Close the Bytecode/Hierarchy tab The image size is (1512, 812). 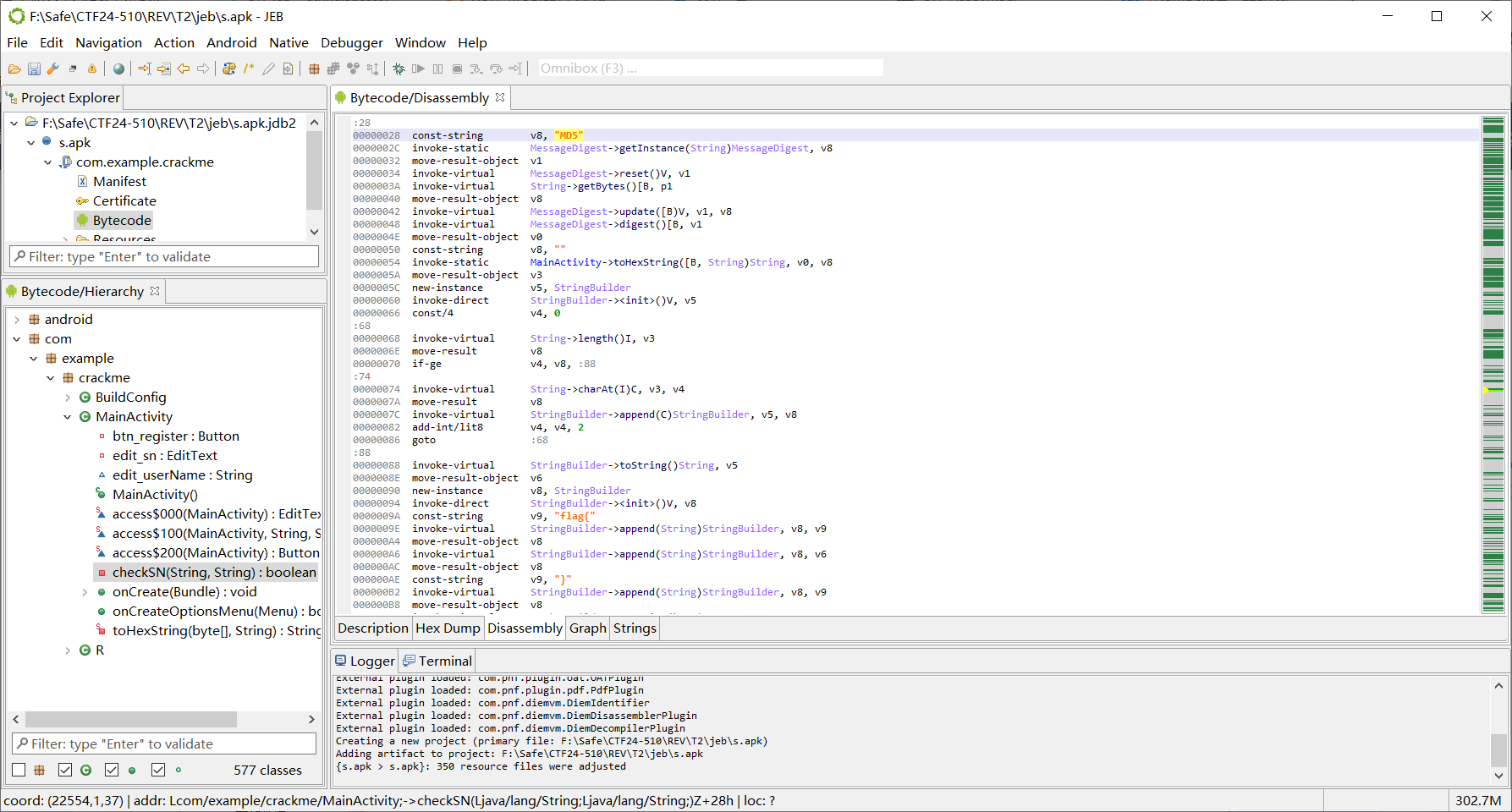(x=155, y=291)
